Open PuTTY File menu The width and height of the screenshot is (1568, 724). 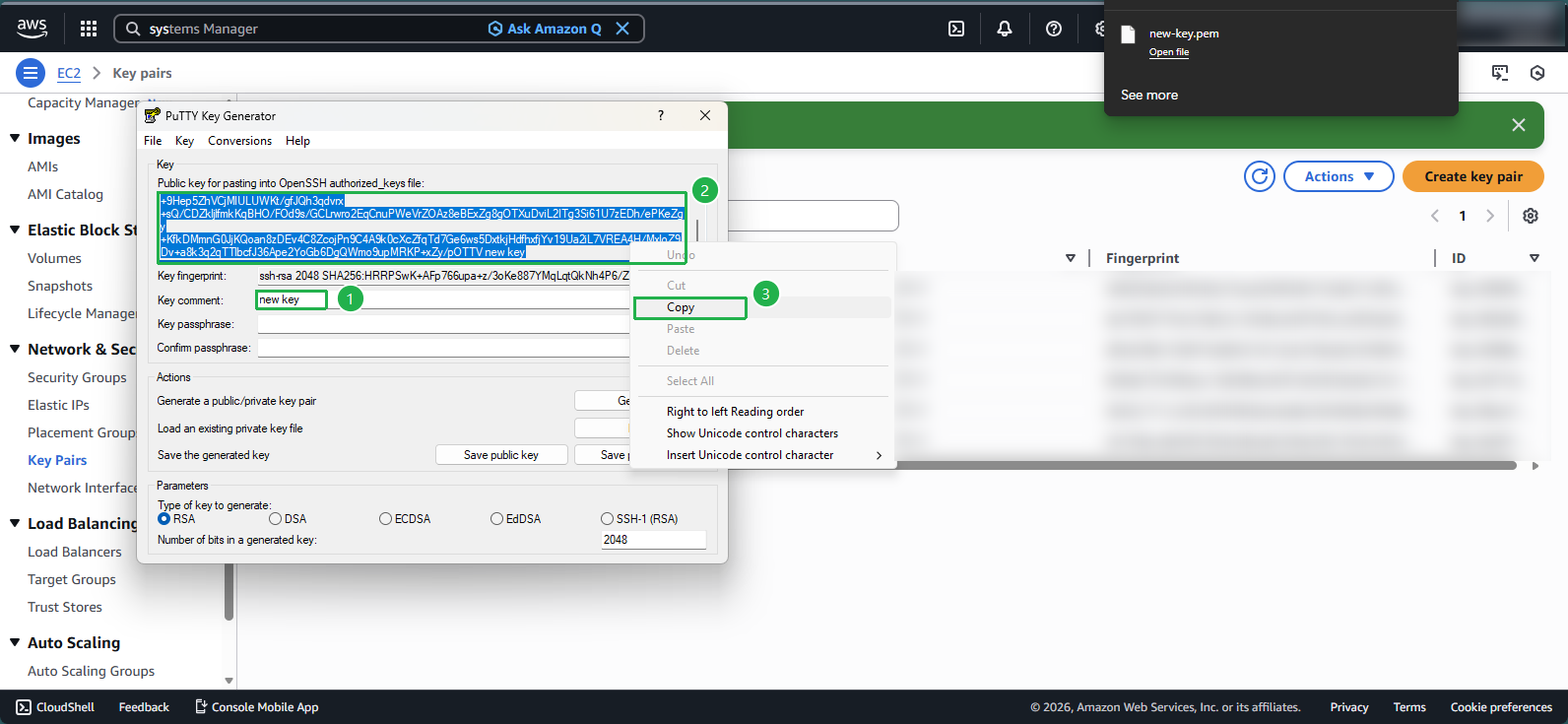(153, 141)
